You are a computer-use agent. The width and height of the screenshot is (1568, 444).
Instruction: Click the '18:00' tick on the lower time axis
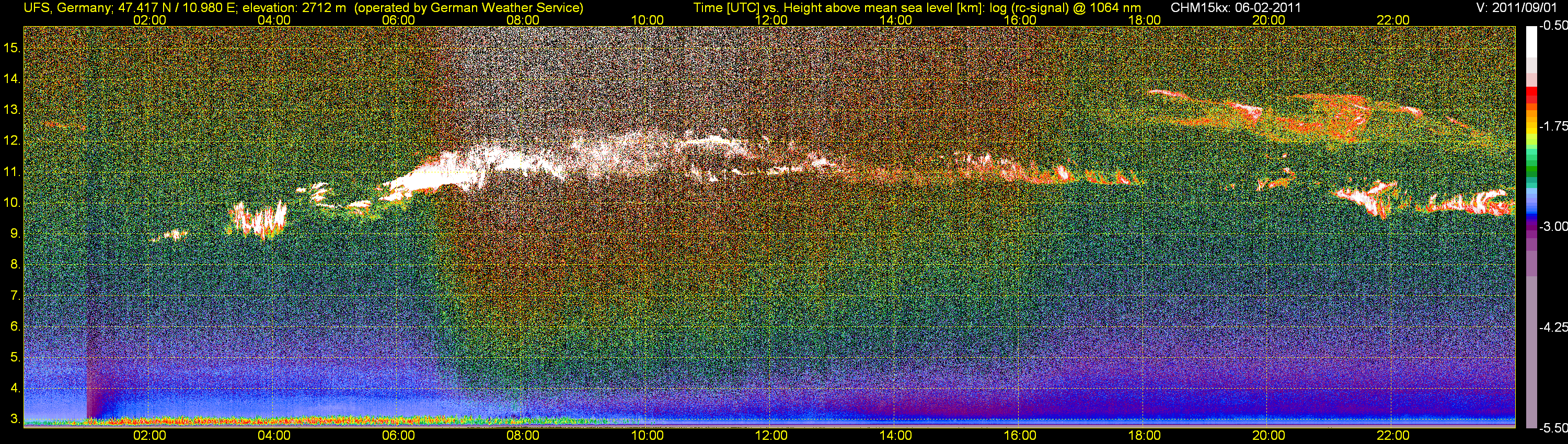1144,436
